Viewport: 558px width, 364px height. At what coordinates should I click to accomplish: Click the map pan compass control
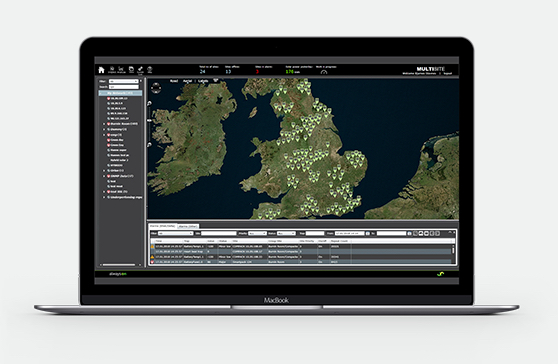tap(156, 88)
